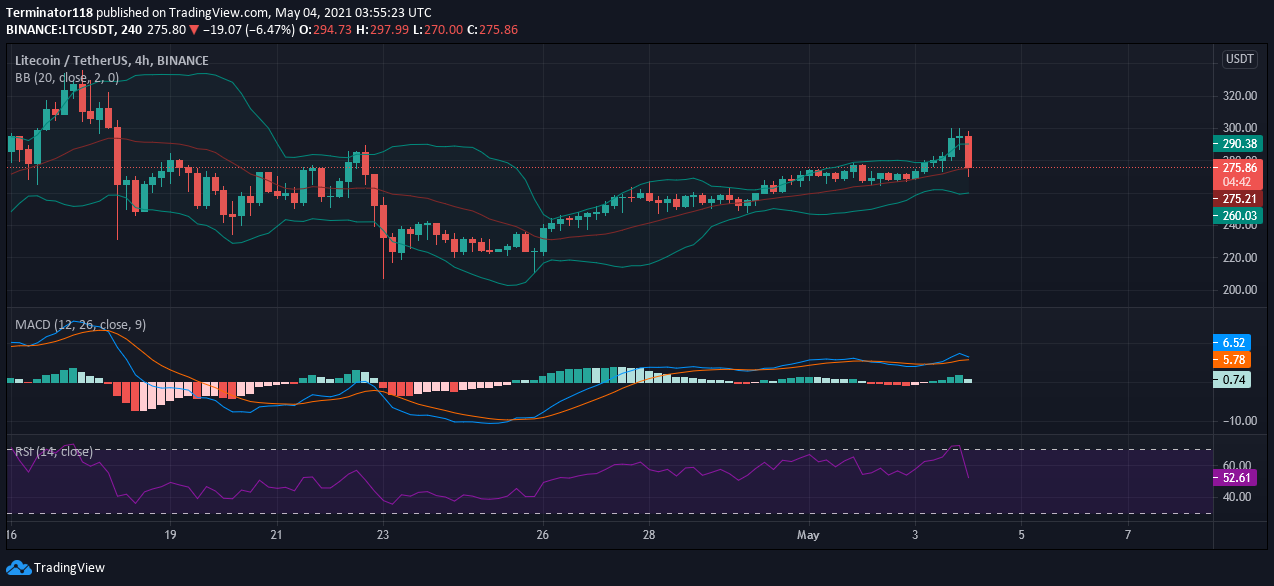Click the TradingView cloud logo icon
Image resolution: width=1274 pixels, height=586 pixels.
pyautogui.click(x=18, y=567)
